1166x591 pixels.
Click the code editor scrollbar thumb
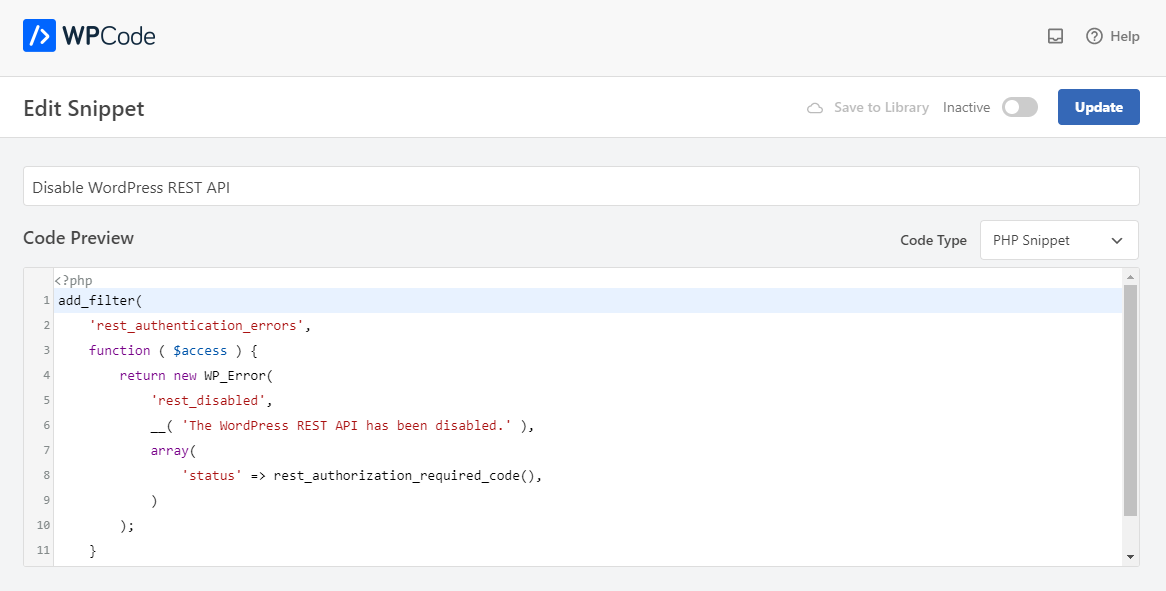1130,400
